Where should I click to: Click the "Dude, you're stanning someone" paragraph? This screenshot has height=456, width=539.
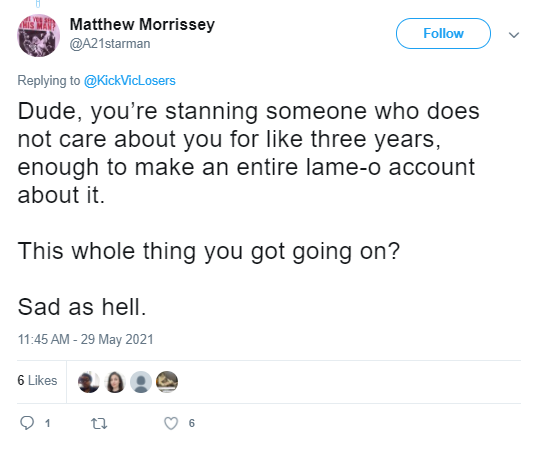pos(249,153)
